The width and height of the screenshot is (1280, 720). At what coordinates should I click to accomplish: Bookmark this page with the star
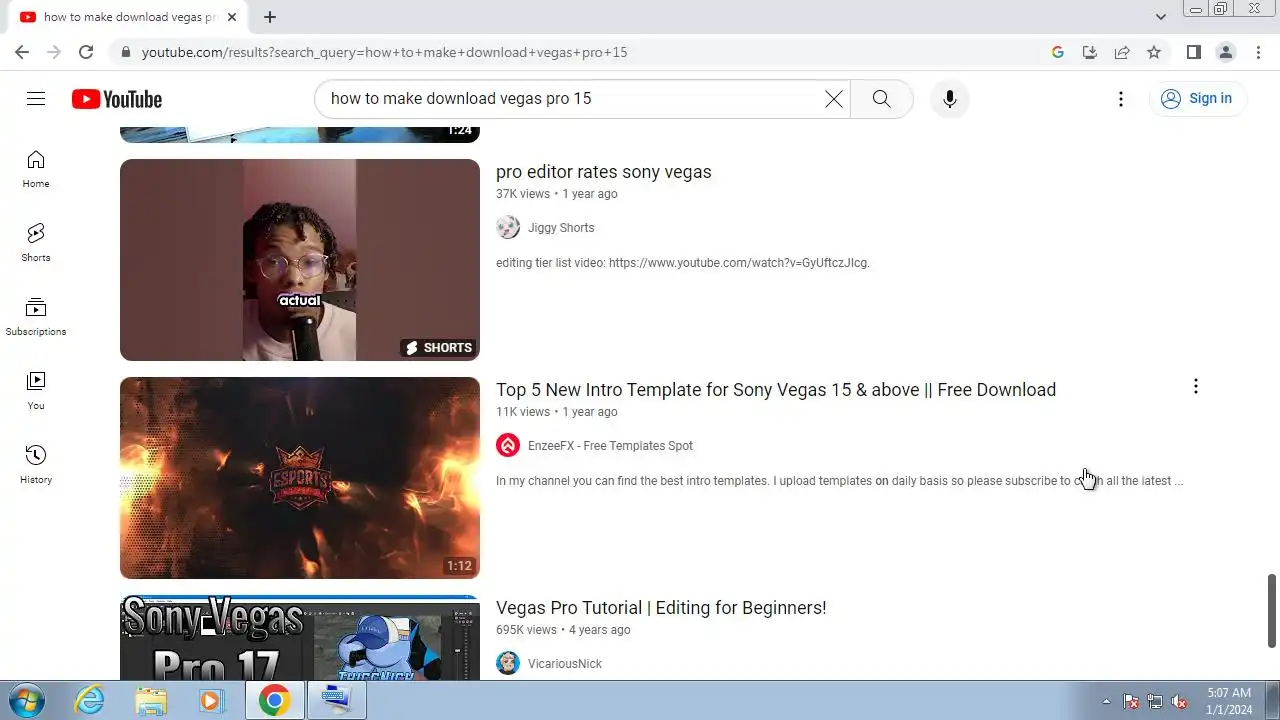tap(1154, 52)
